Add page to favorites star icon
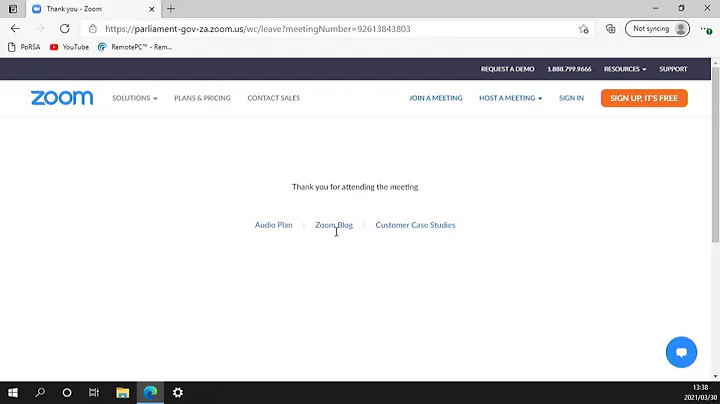720x404 pixels. [x=584, y=29]
